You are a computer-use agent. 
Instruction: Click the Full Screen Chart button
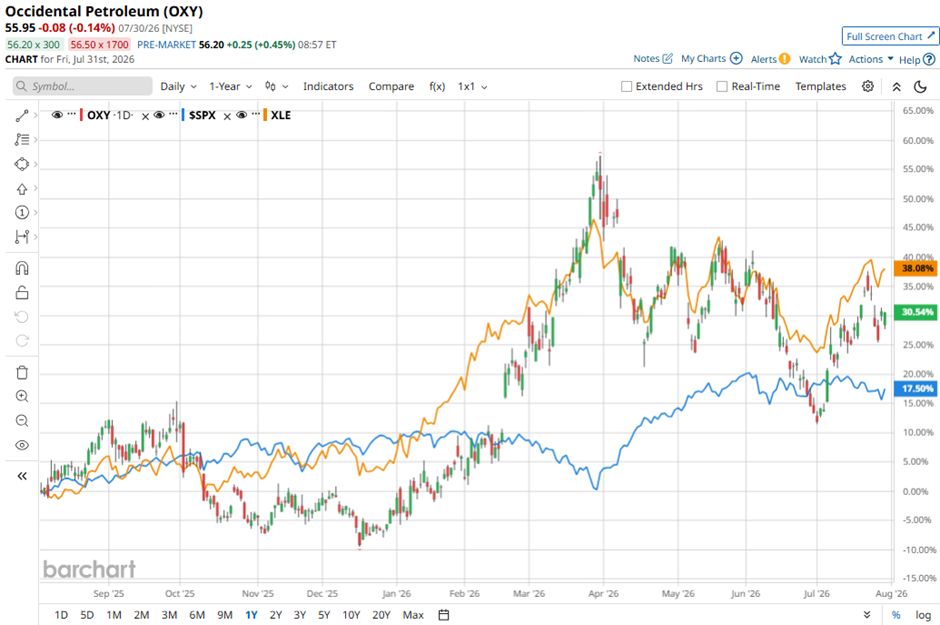[x=890, y=36]
